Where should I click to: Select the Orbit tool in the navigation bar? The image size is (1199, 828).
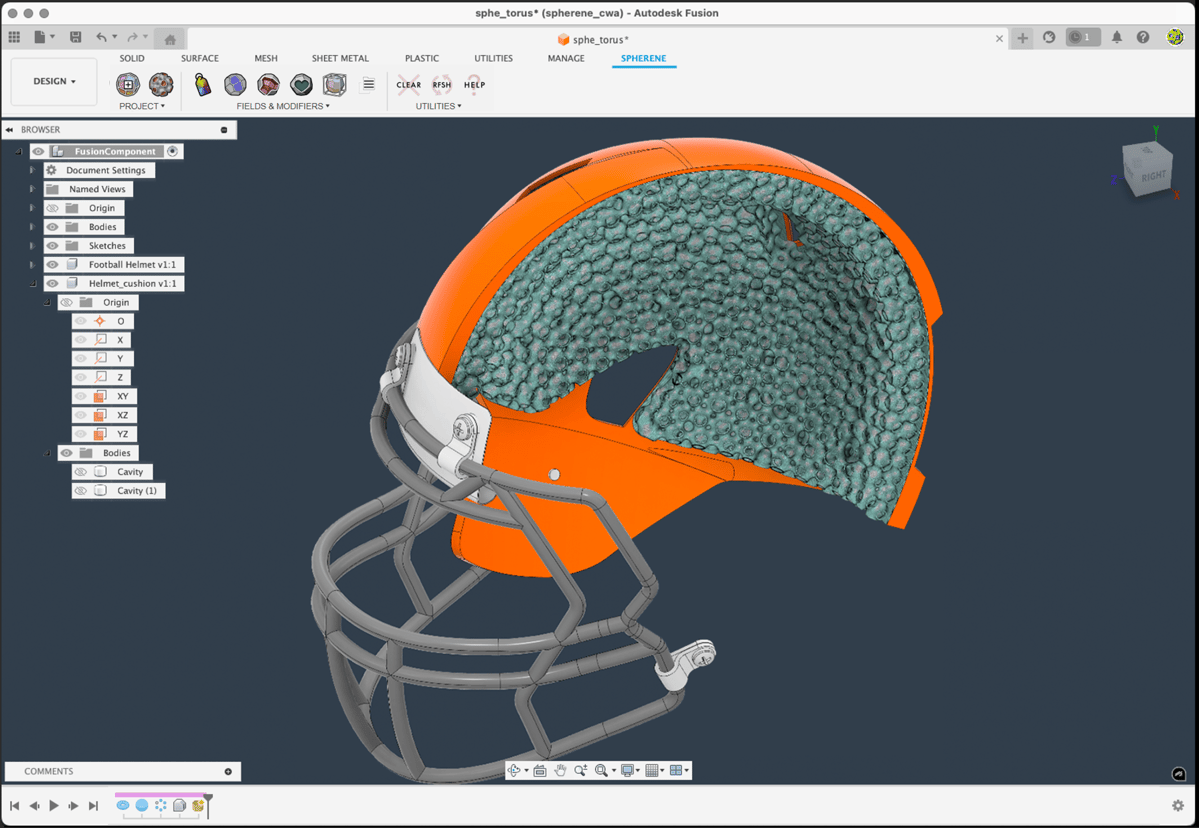tap(515, 770)
